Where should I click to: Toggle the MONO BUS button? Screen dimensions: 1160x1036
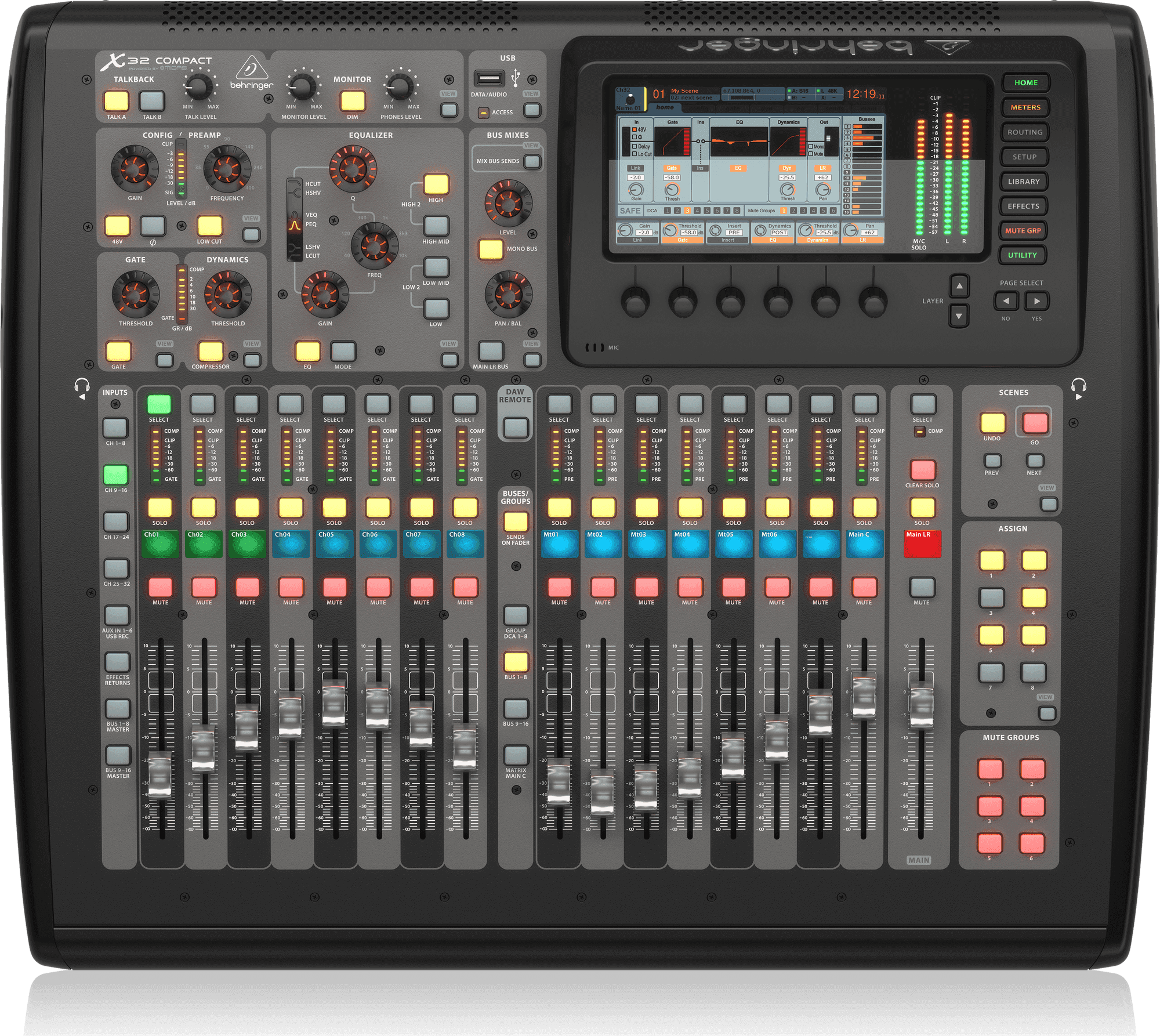click(x=491, y=249)
